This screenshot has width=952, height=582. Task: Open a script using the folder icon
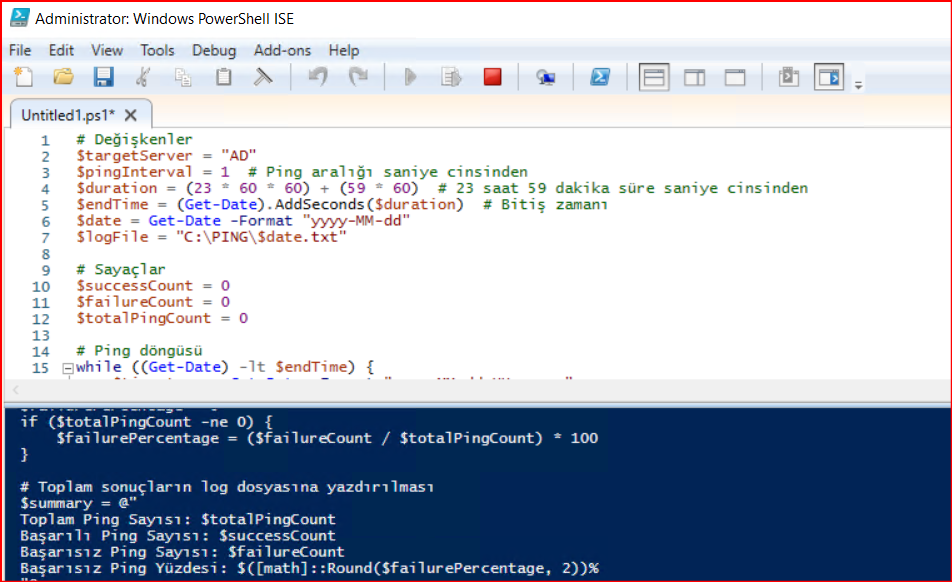point(63,77)
